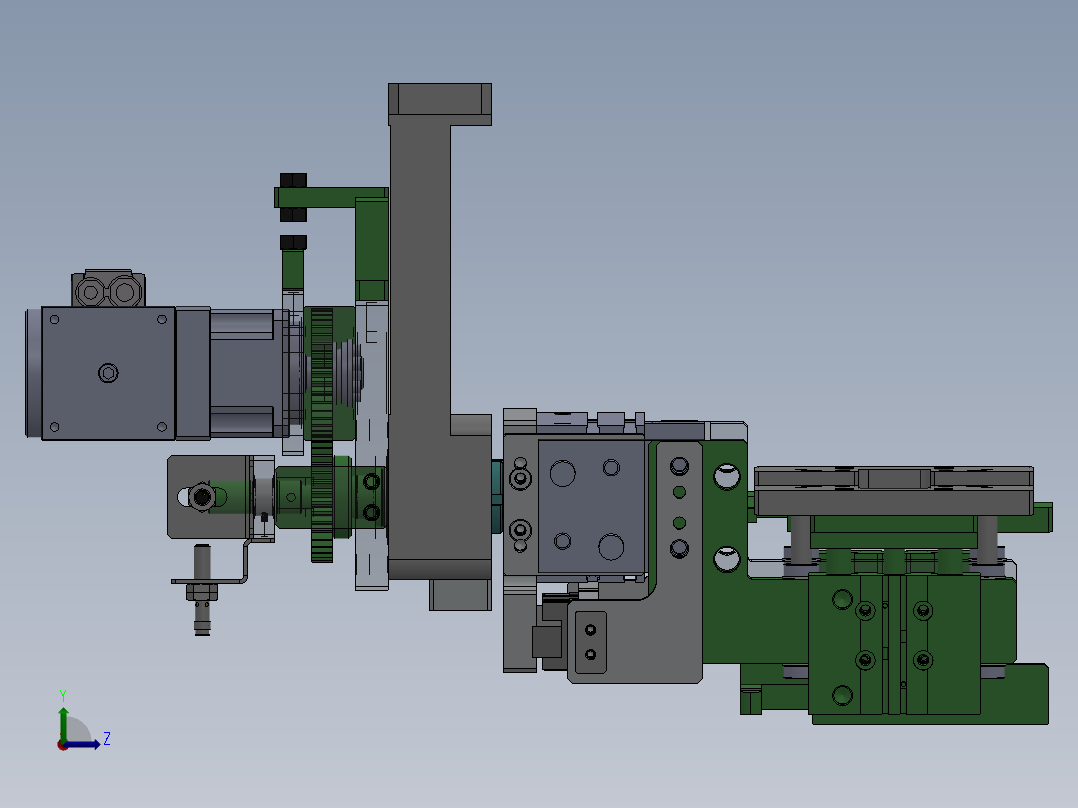This screenshot has height=808, width=1078.
Task: Click the topmost black bolt head
Action: [292, 181]
